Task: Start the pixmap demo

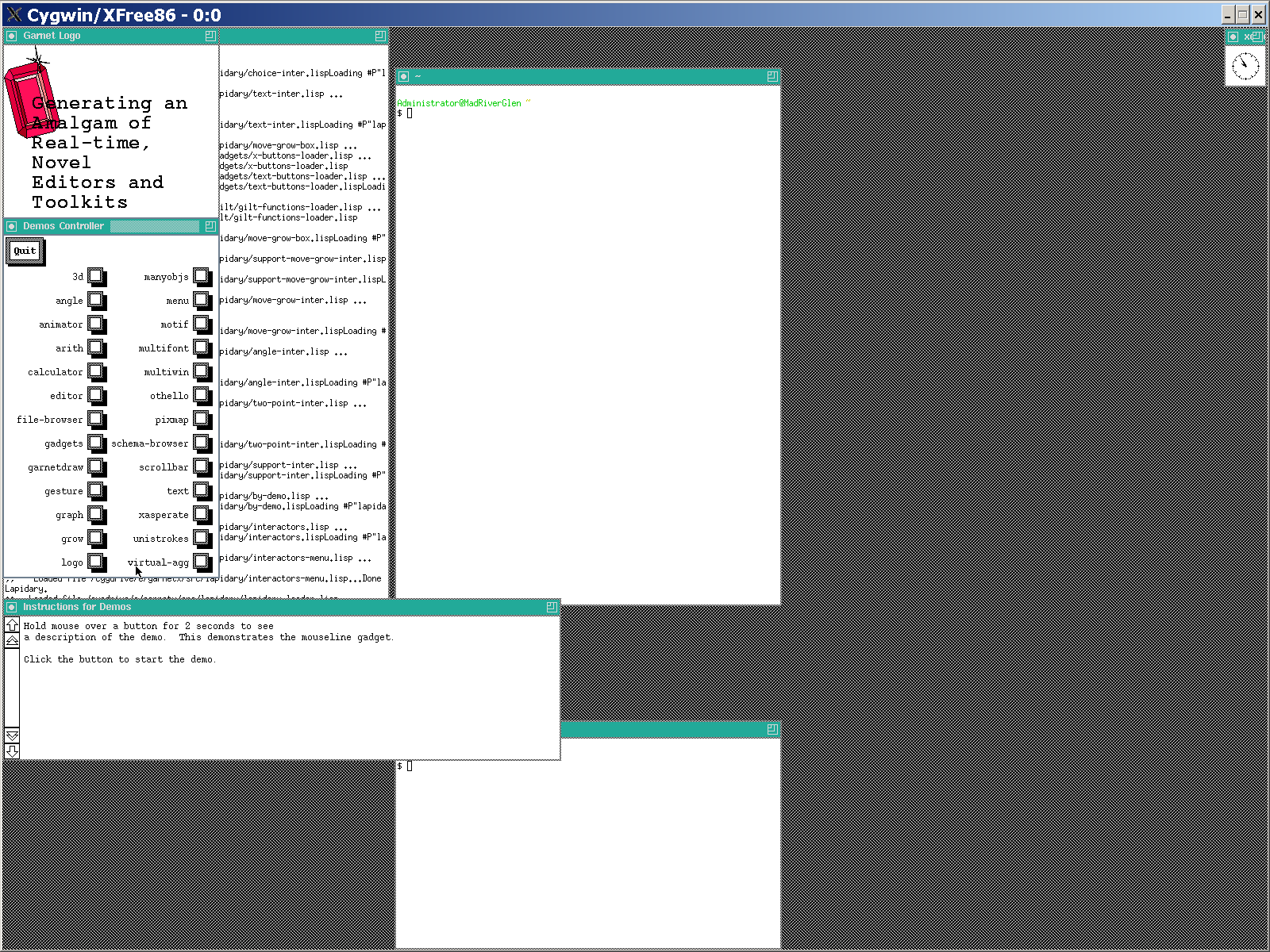Action: pos(202,420)
